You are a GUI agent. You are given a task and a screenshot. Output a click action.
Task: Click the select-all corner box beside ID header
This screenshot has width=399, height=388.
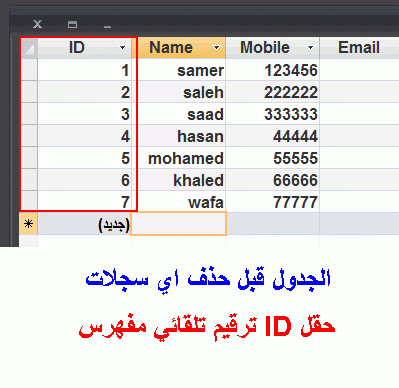tap(29, 48)
